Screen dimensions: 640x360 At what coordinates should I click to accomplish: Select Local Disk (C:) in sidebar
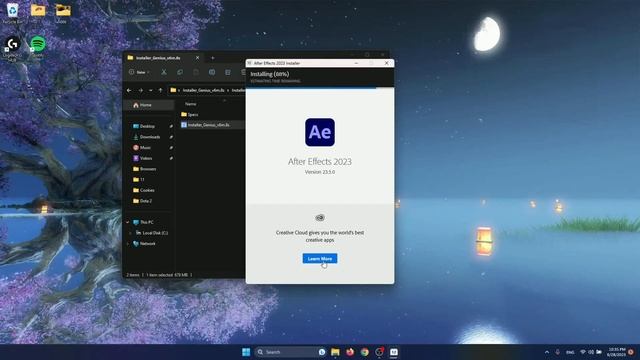152,233
